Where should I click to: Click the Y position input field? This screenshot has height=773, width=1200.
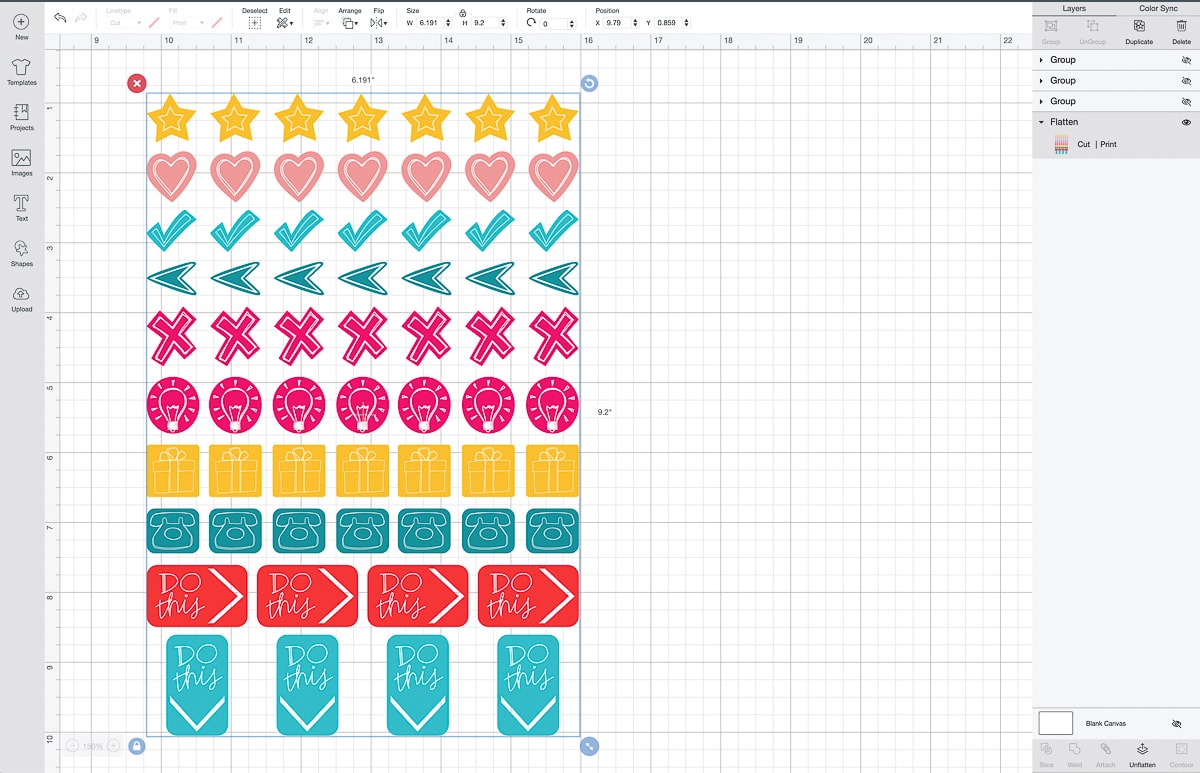669,22
